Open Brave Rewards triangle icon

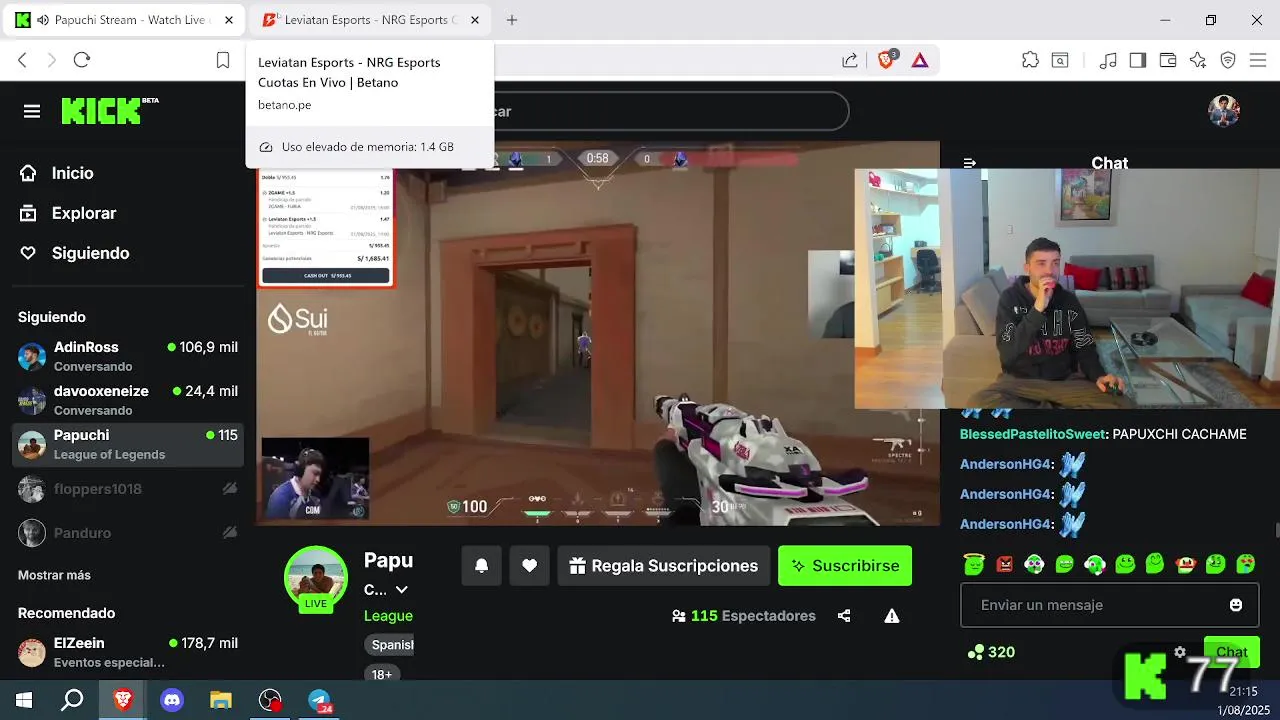(920, 61)
